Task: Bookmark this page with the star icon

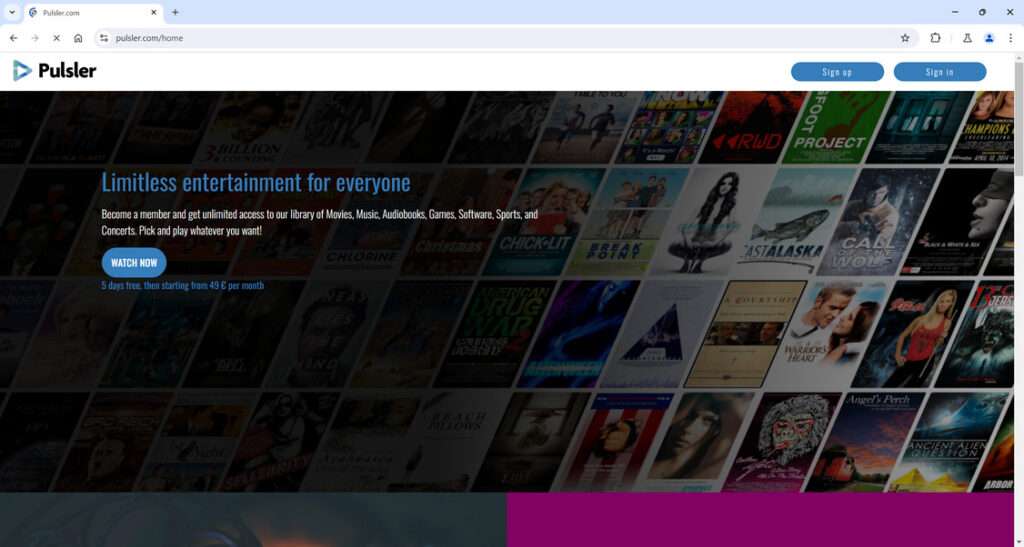Action: [905, 38]
